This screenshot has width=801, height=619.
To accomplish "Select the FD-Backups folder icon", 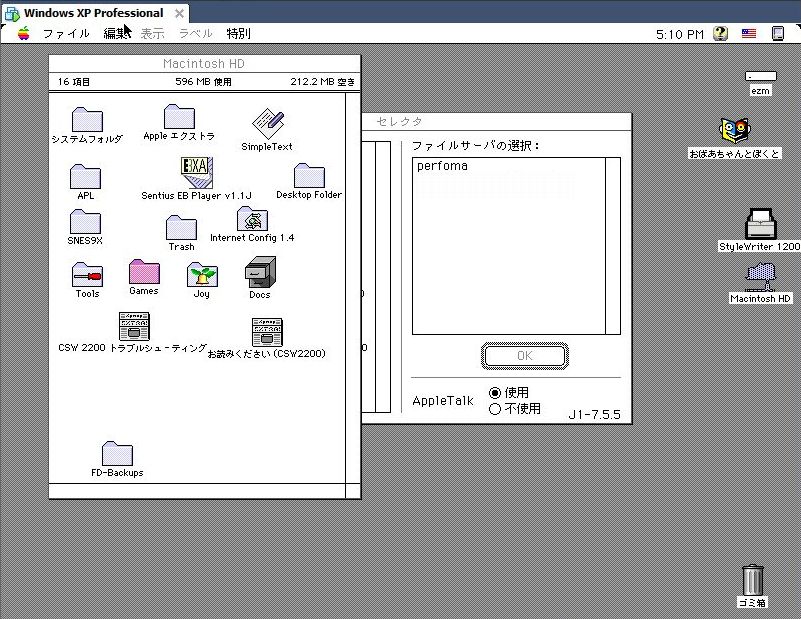I will point(117,454).
